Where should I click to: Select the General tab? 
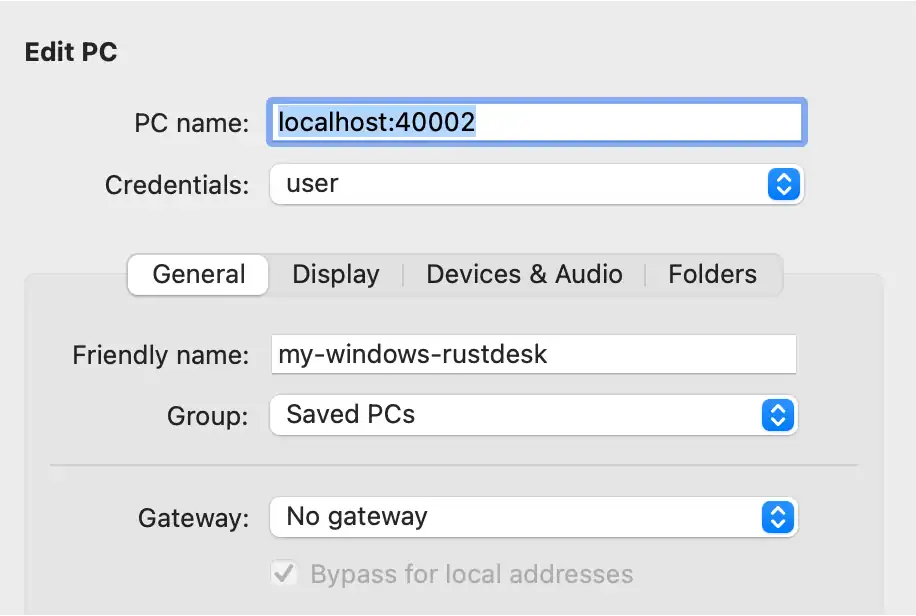coord(197,274)
